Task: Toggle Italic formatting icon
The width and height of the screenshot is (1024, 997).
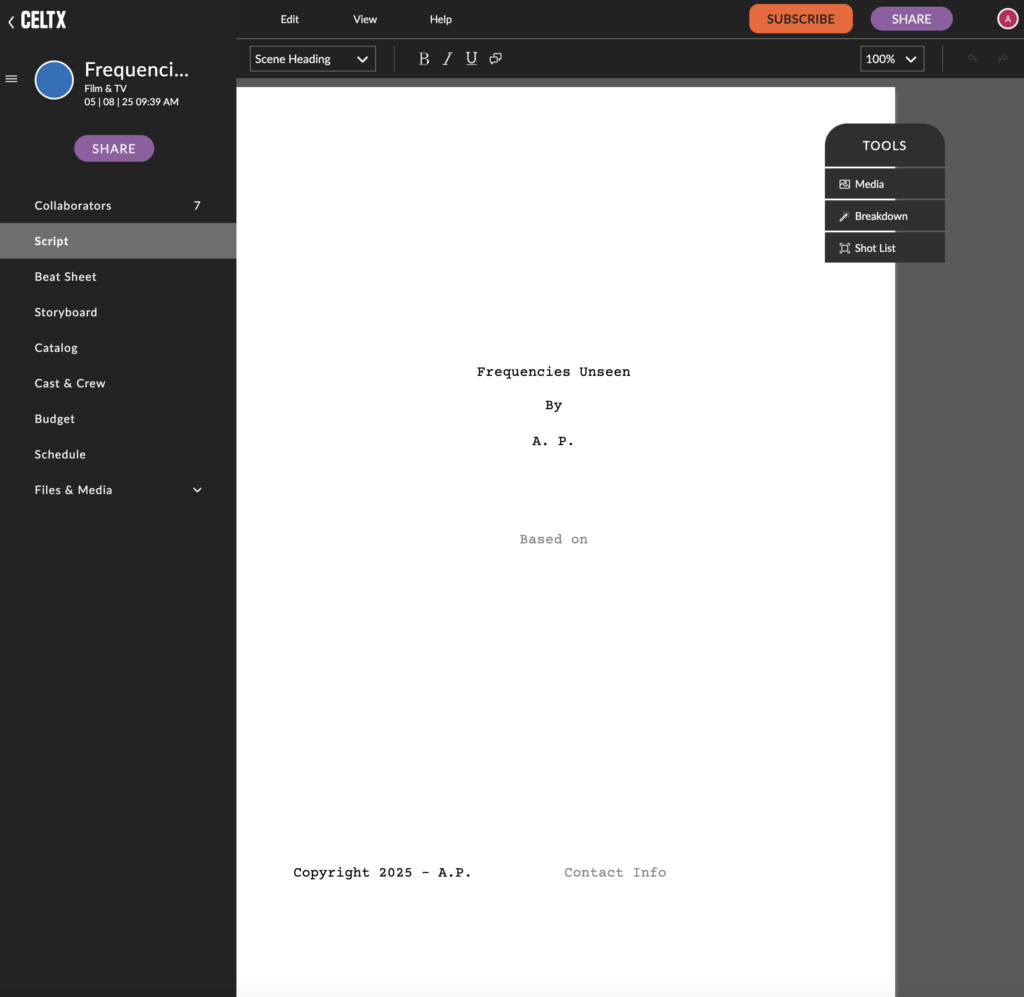Action: (x=447, y=59)
